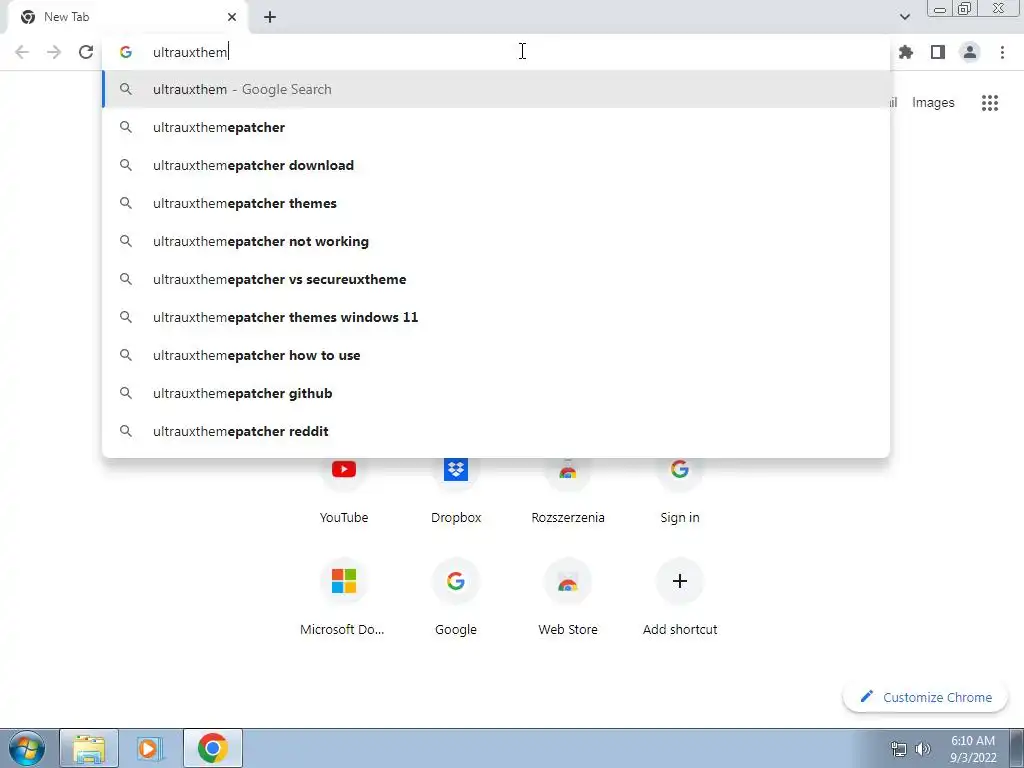Open the Windows Start menu orb
Screen dimensions: 1024x768
(x=27, y=748)
